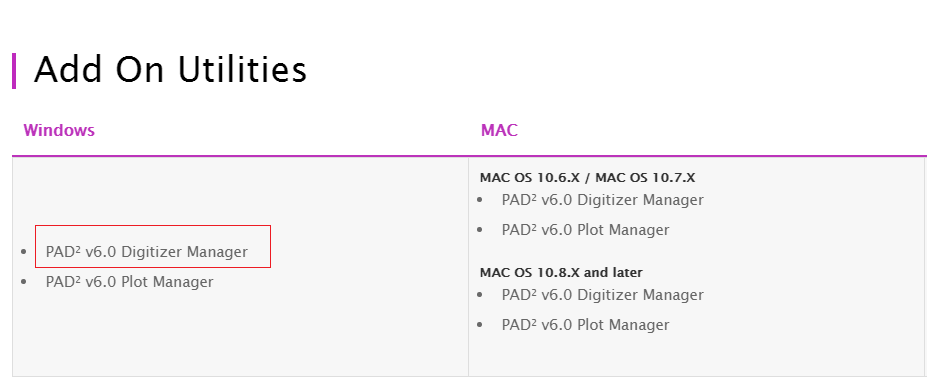Click the purple bar beside Add On Utilities

point(14,70)
